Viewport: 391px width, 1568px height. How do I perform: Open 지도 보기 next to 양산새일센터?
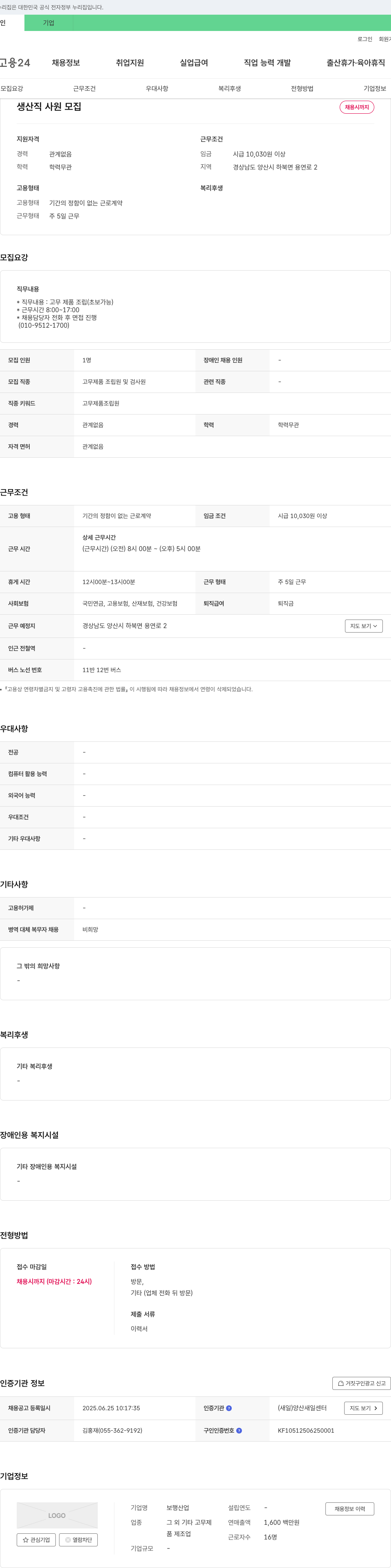[x=364, y=1408]
